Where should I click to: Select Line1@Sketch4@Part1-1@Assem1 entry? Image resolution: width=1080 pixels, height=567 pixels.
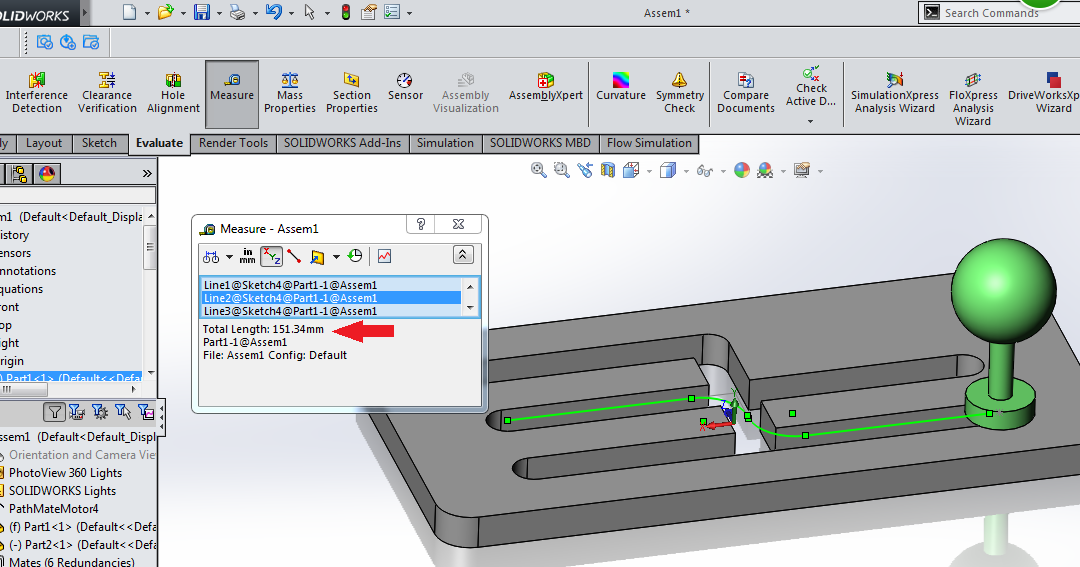tap(331, 285)
